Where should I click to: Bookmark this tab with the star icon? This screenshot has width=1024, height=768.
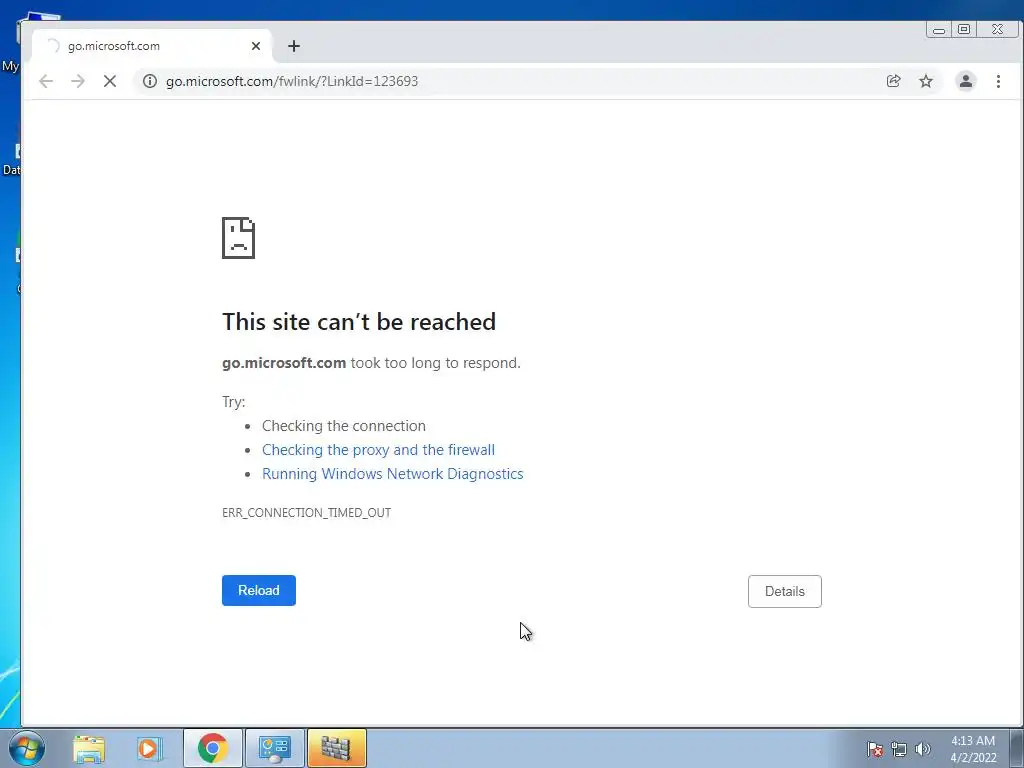click(x=926, y=81)
